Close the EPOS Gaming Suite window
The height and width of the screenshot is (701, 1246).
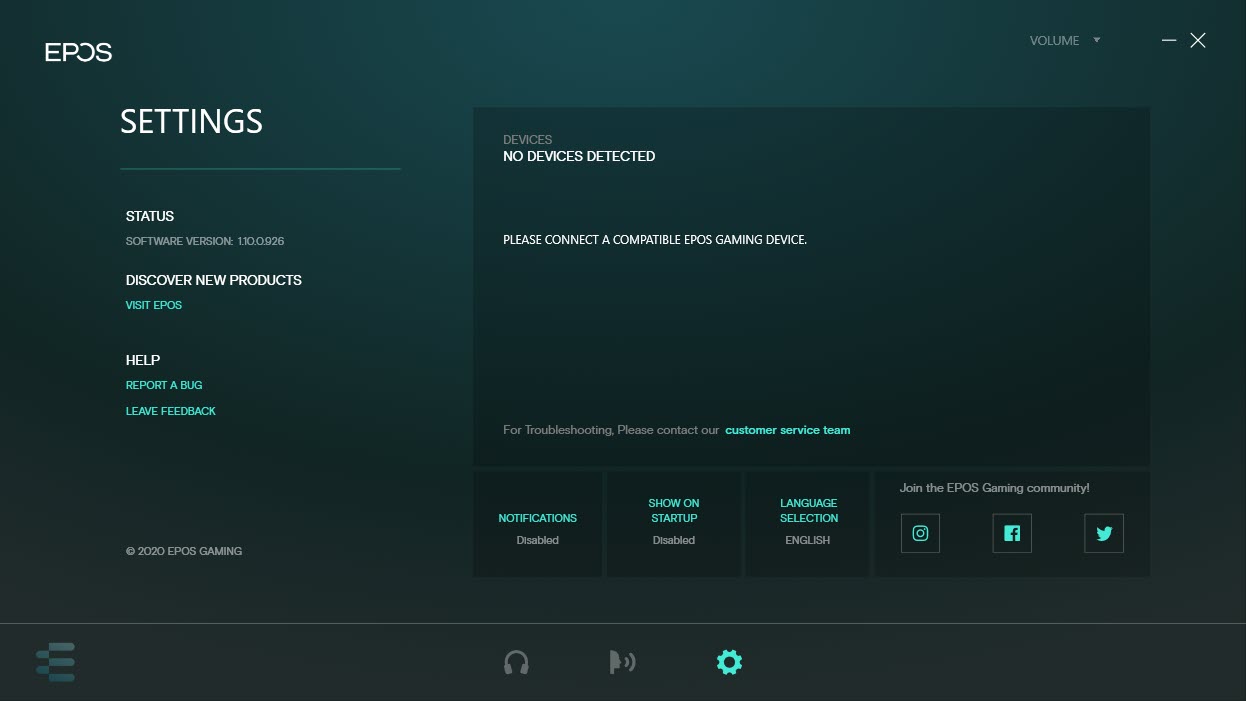1198,41
